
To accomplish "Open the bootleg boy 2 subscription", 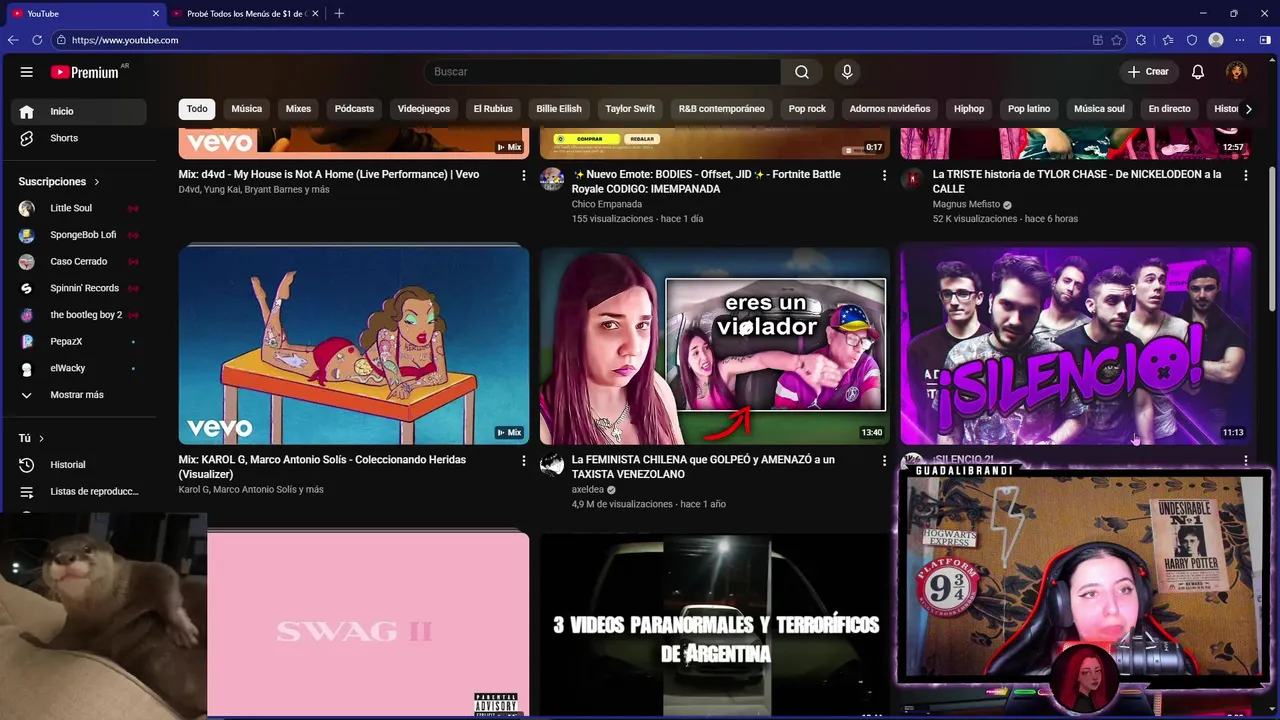I will pos(79,315).
